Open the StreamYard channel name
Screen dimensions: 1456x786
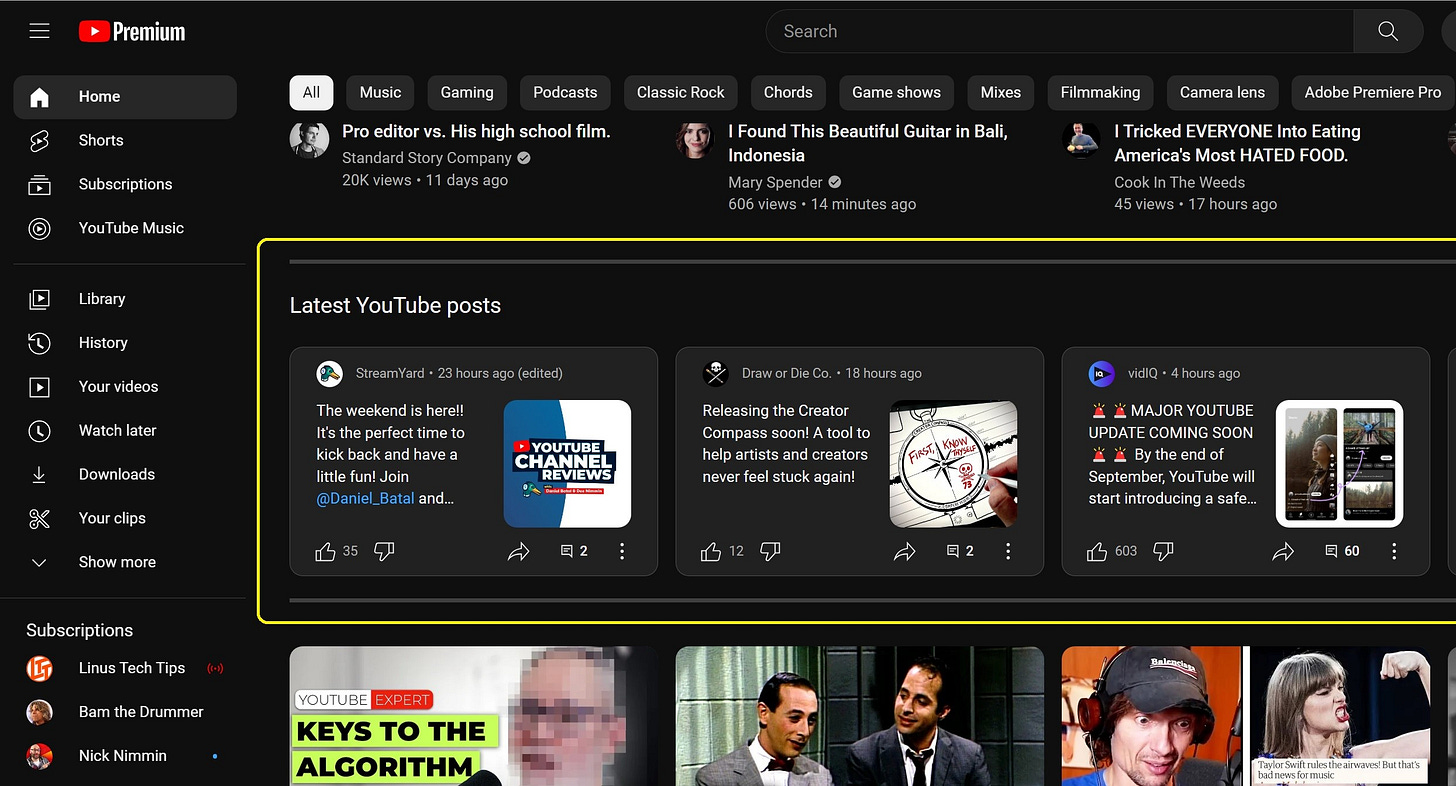390,373
